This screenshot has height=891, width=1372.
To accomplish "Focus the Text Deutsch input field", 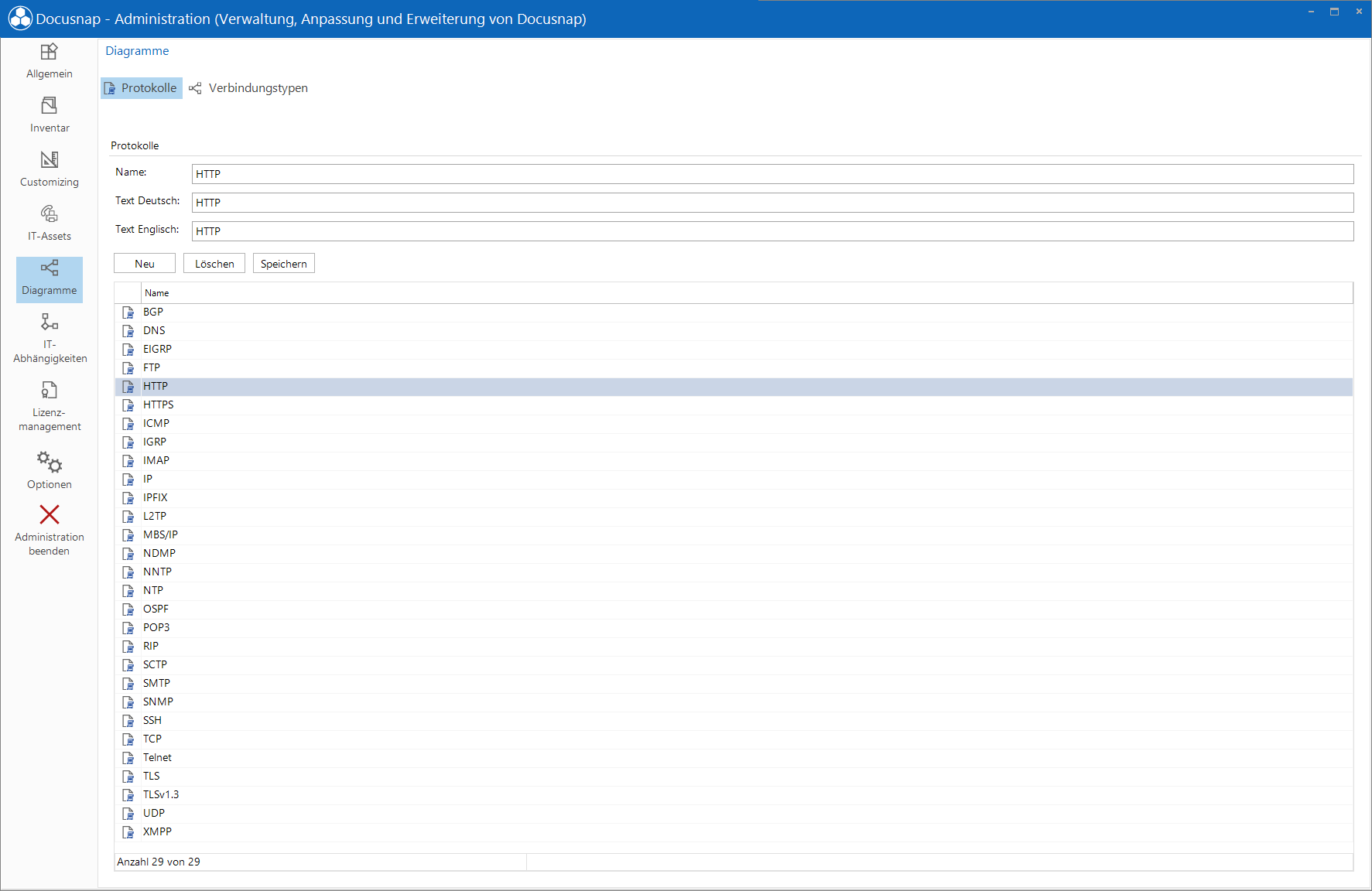I will click(x=772, y=203).
